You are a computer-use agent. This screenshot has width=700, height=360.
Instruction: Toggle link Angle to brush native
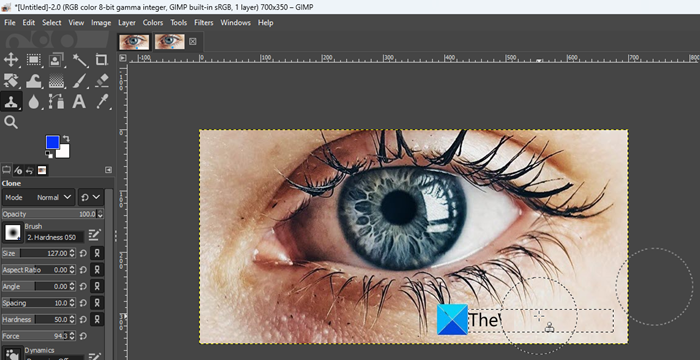(x=97, y=286)
